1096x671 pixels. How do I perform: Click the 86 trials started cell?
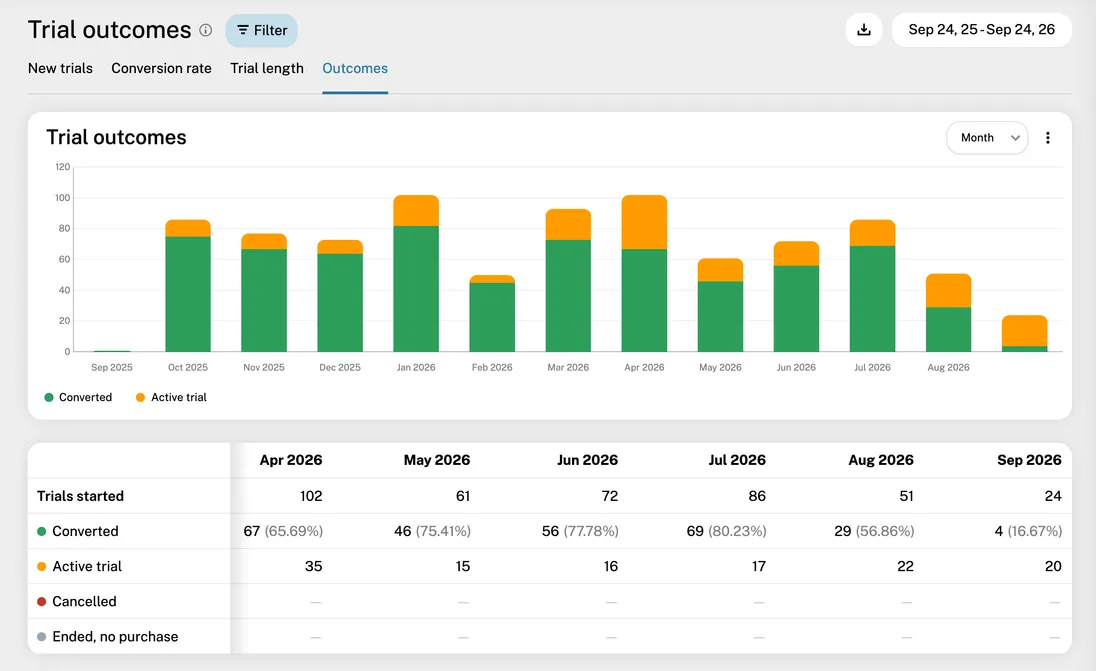[757, 496]
